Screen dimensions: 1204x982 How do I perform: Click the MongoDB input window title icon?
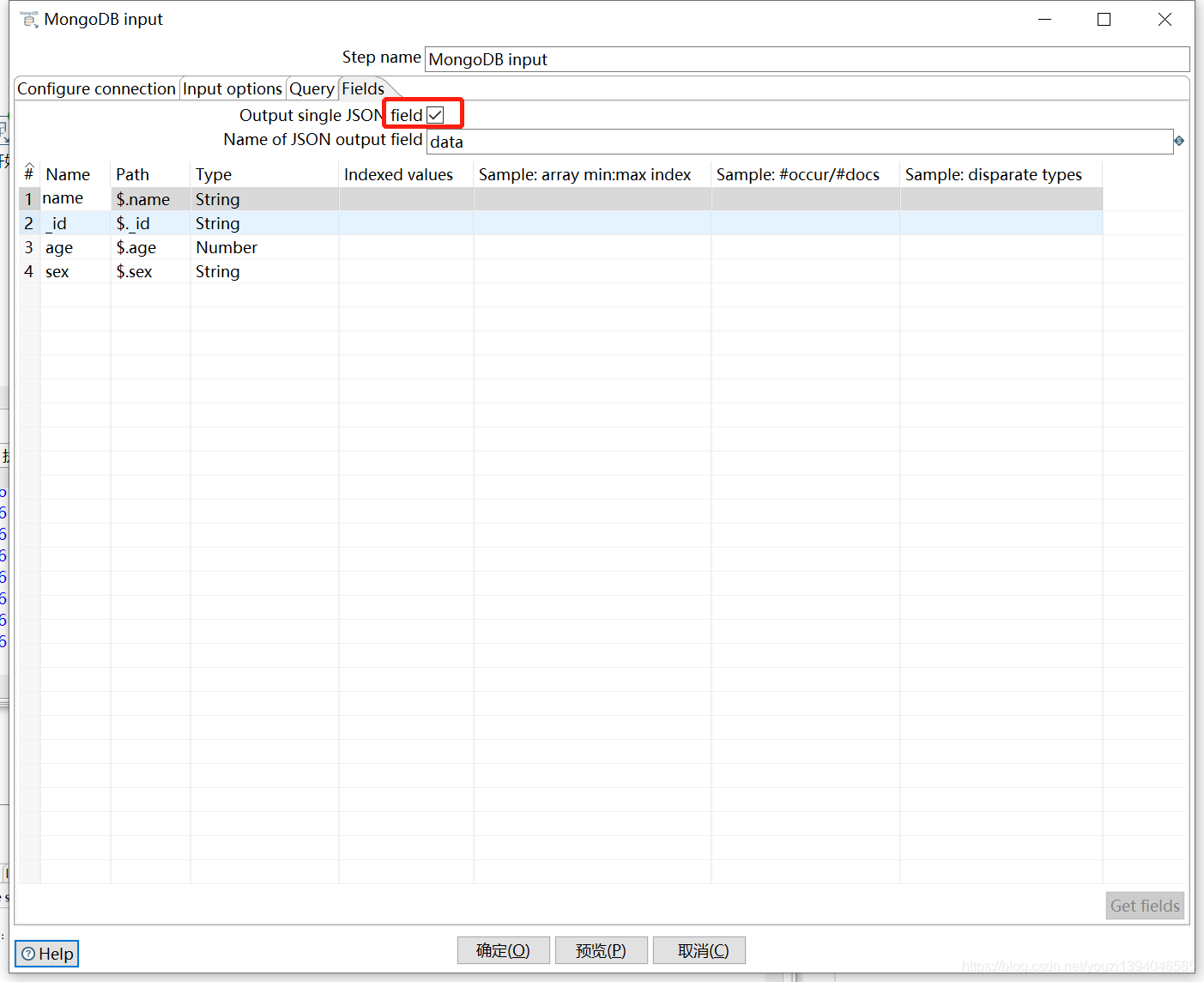pos(29,19)
